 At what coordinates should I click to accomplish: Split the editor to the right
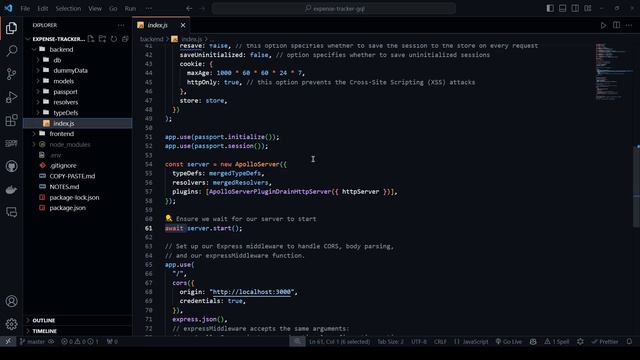616,25
